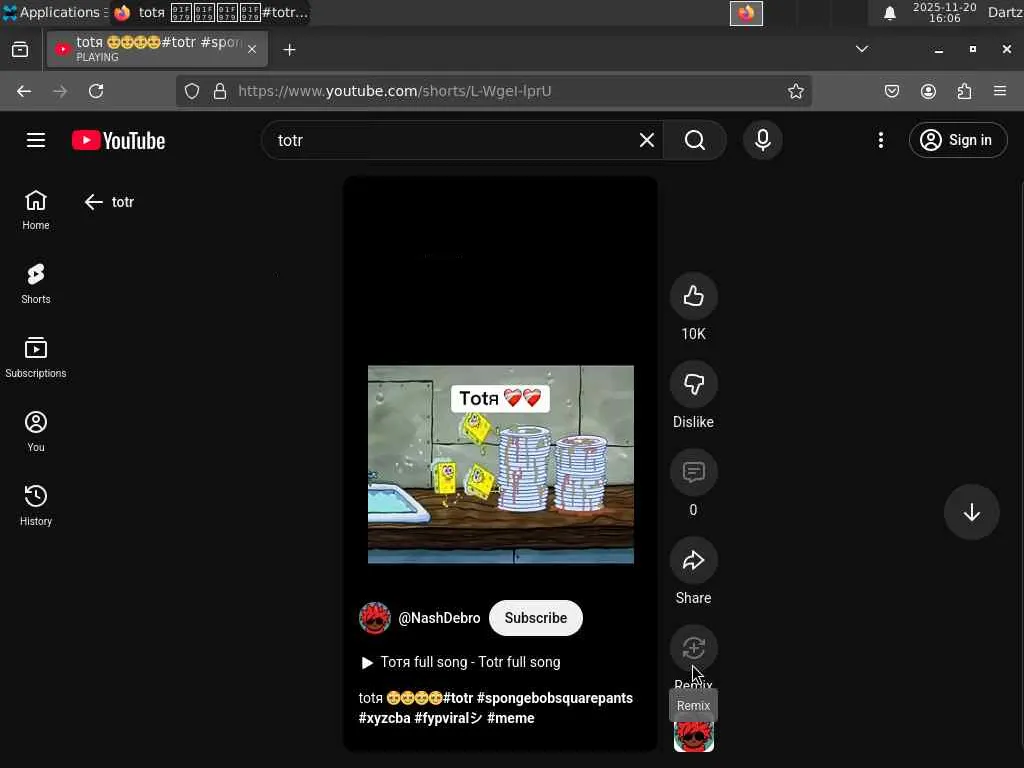Open the comments button showing 0

[694, 472]
